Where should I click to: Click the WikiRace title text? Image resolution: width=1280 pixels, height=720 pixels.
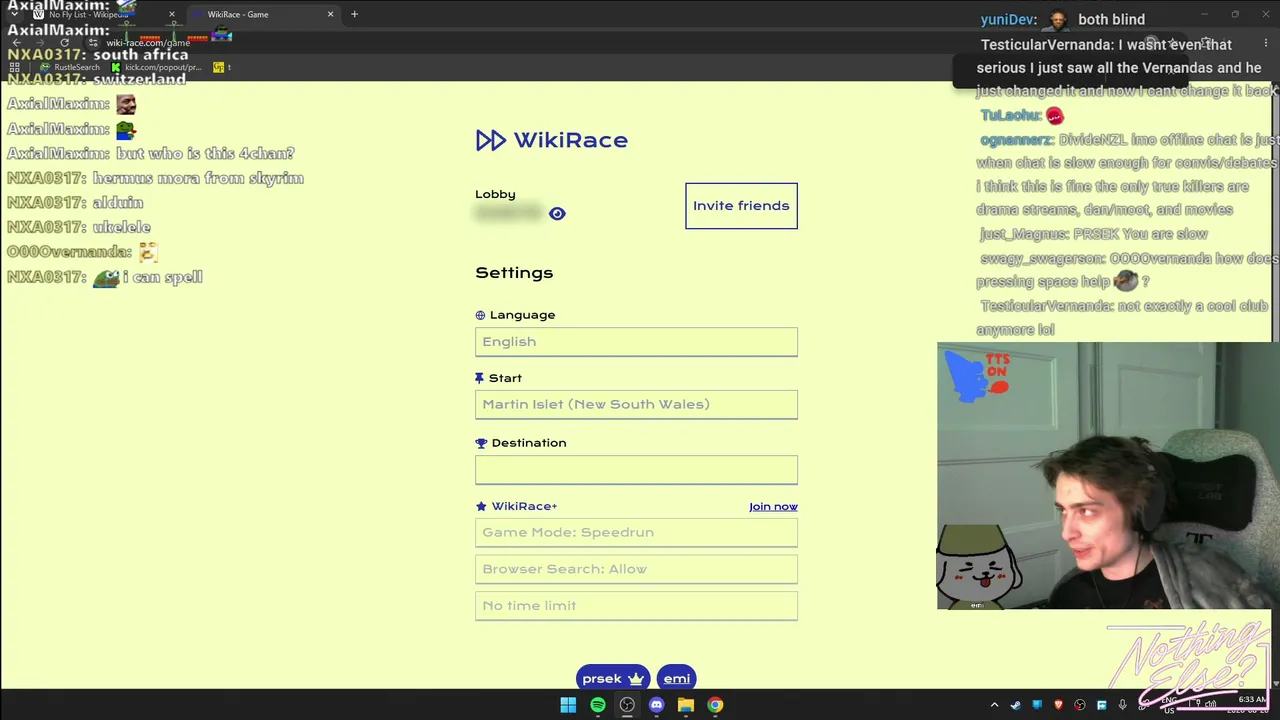(x=571, y=140)
